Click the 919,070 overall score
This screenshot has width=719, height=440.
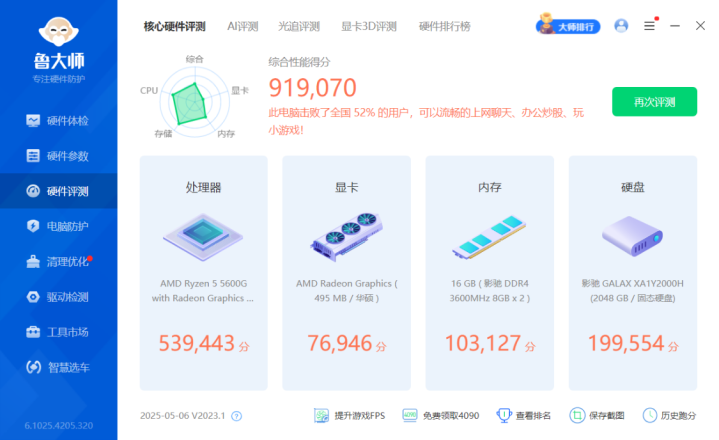313,88
